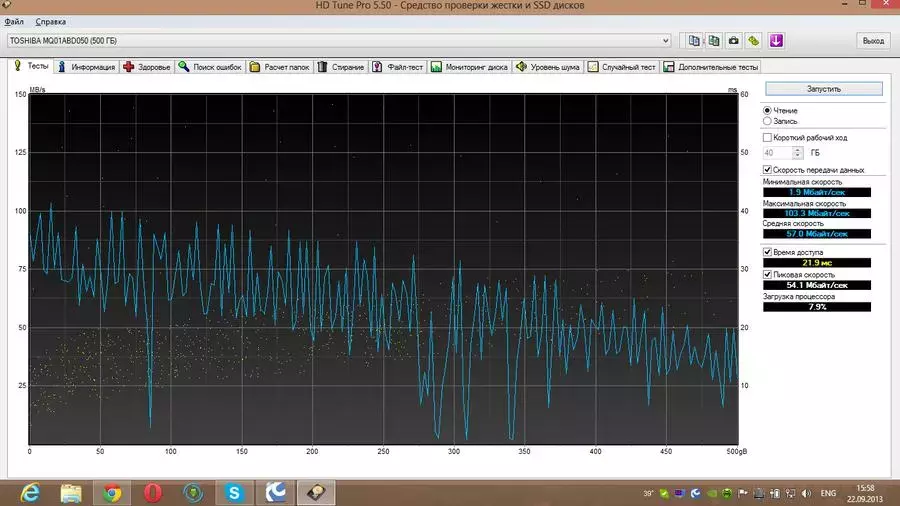Open the Файл menu
Viewport: 900px width, 506px height.
[14, 22]
